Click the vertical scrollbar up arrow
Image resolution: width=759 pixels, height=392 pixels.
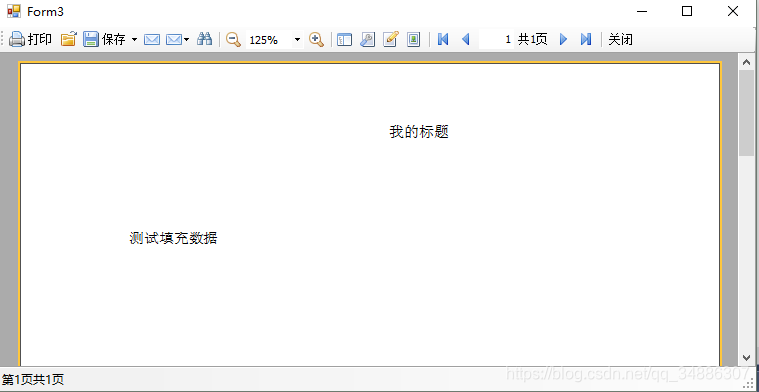[746, 62]
